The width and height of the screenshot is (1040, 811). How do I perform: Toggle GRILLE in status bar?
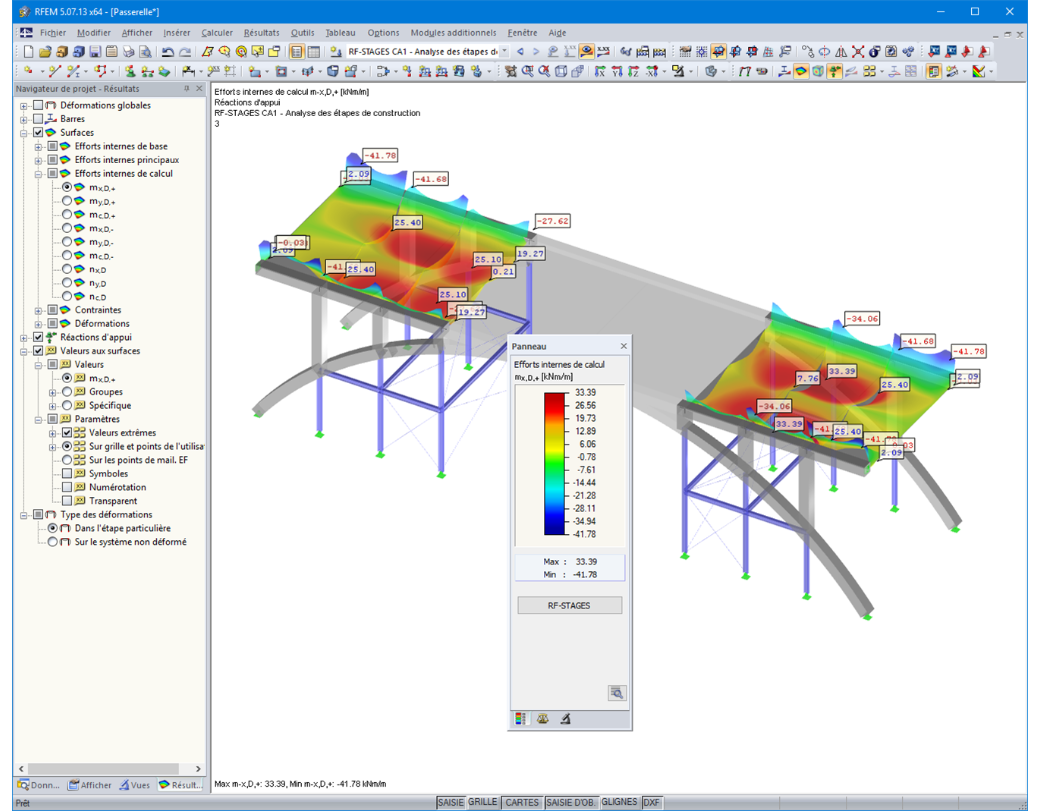click(x=483, y=802)
